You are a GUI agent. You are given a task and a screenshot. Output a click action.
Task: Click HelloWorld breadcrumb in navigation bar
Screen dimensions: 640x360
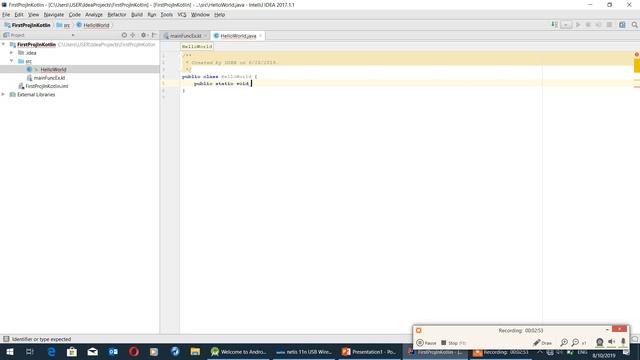pos(93,25)
